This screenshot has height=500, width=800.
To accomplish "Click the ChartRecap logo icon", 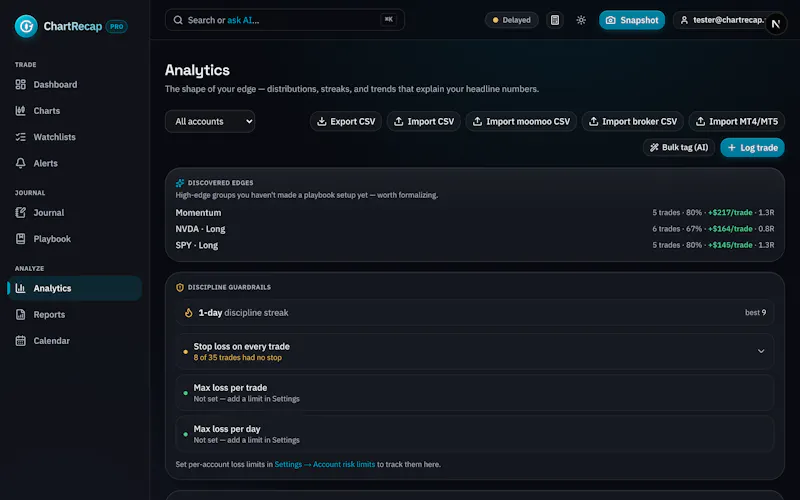I will pos(26,26).
